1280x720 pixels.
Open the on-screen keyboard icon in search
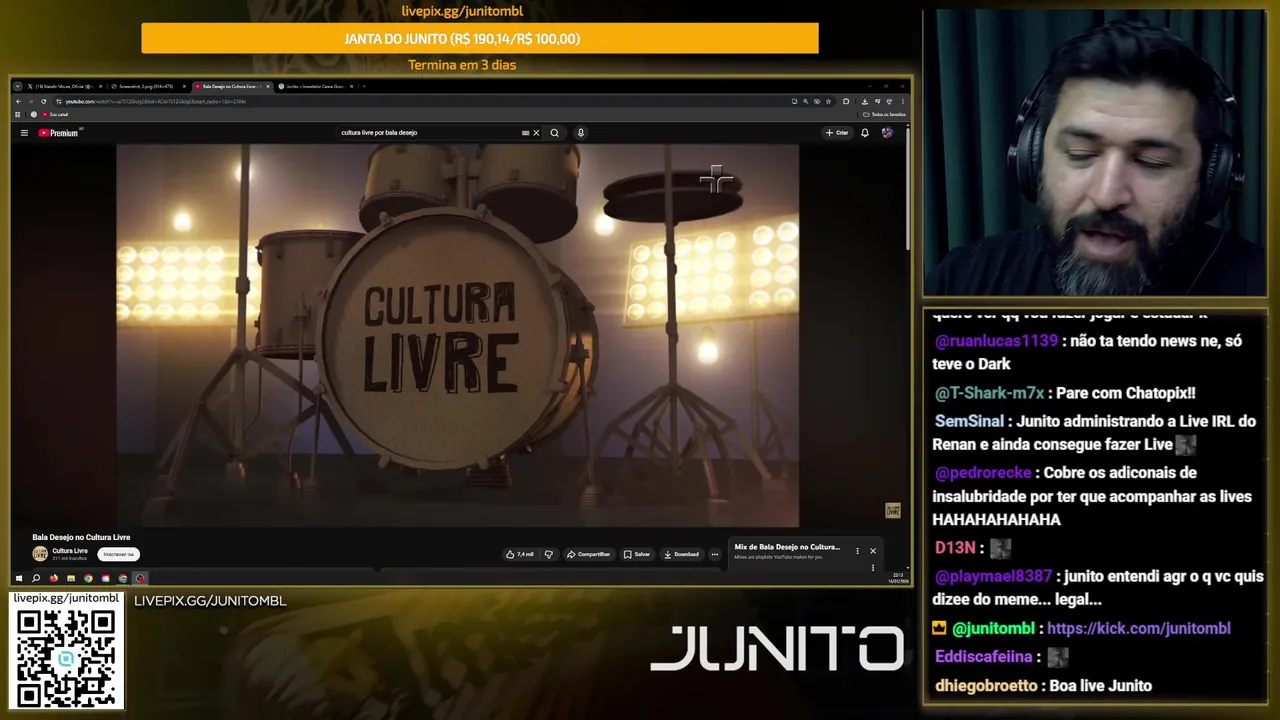pyautogui.click(x=525, y=132)
